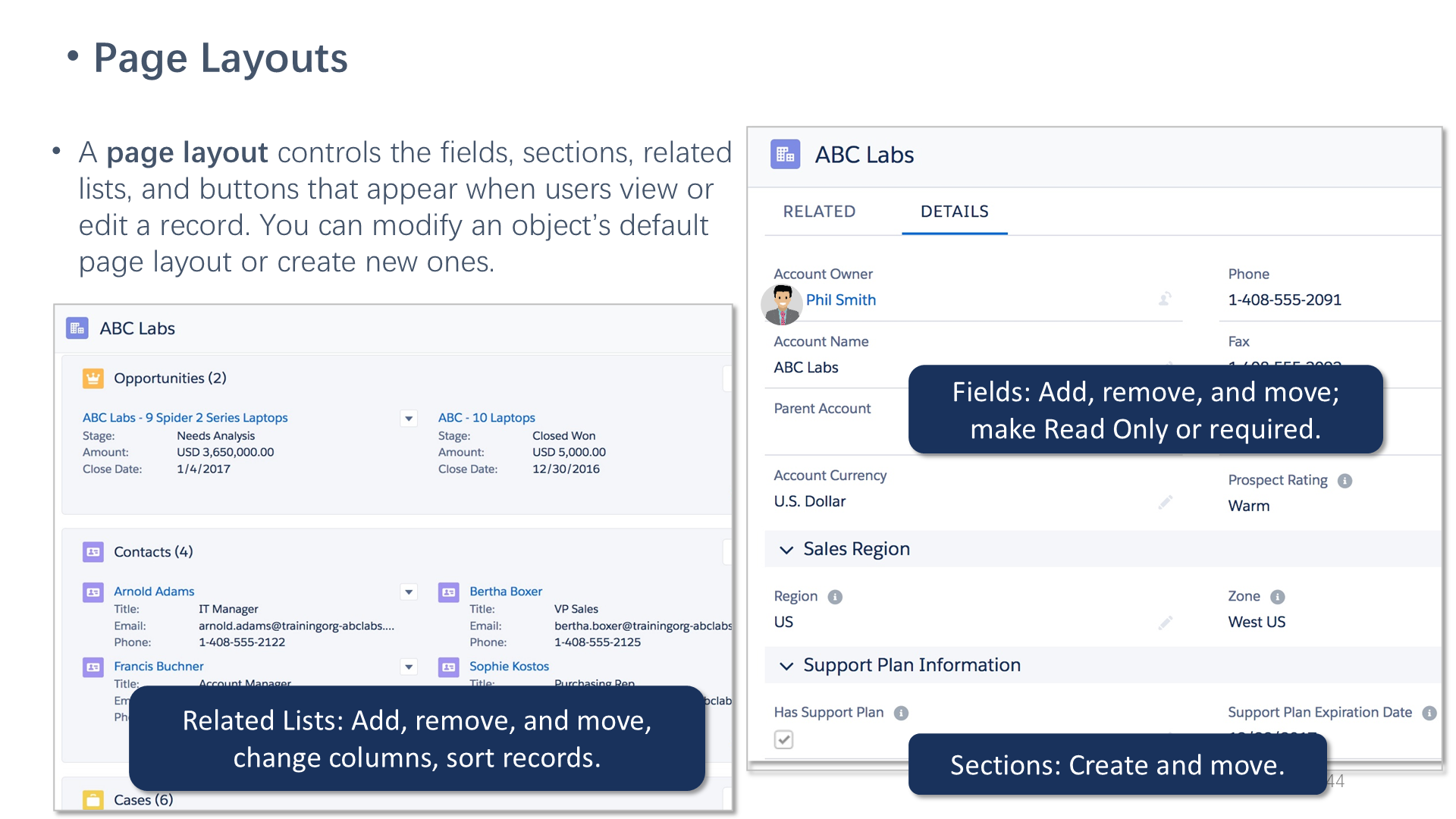Open dropdown menu for Arnold Adams contact
Screen dimensions: 1456x819
tap(409, 592)
